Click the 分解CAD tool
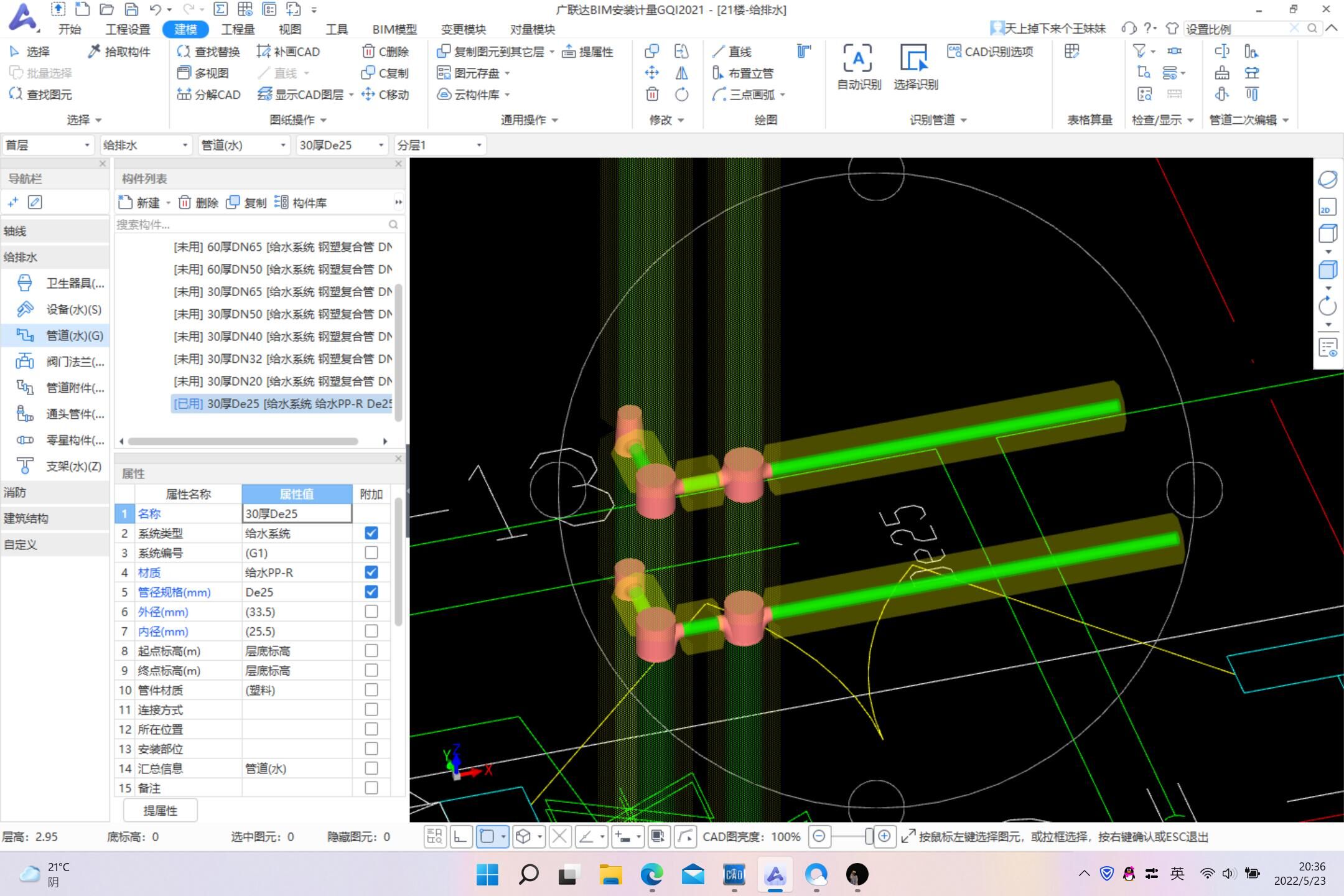Viewport: 1344px width, 896px height. pos(208,95)
